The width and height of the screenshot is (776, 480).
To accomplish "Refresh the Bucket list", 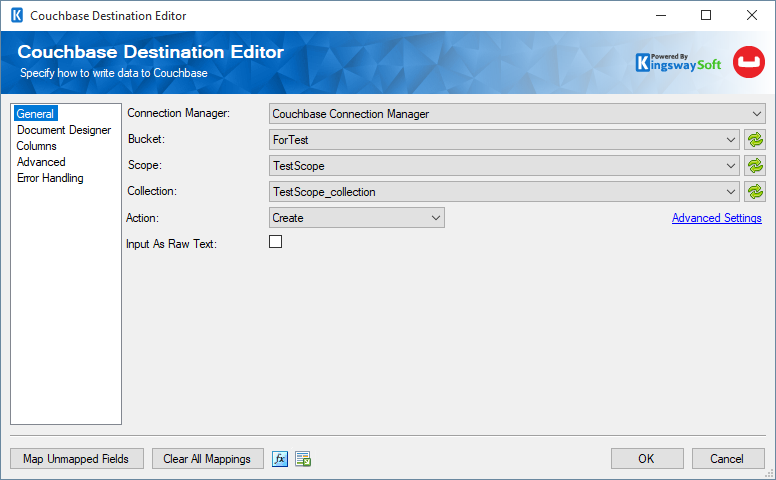I will pos(755,140).
